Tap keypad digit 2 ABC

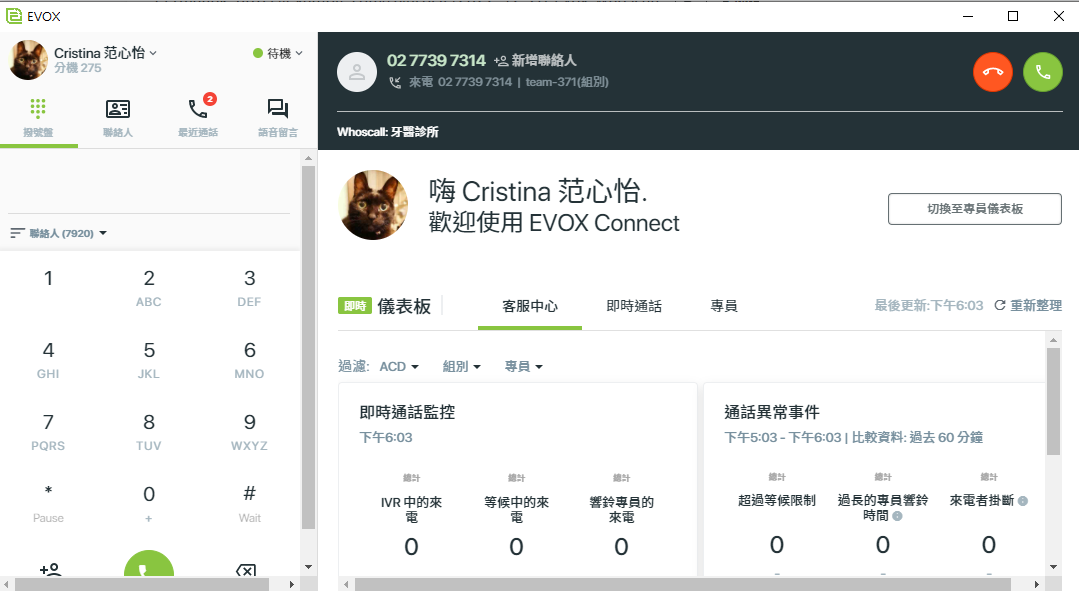tap(149, 288)
